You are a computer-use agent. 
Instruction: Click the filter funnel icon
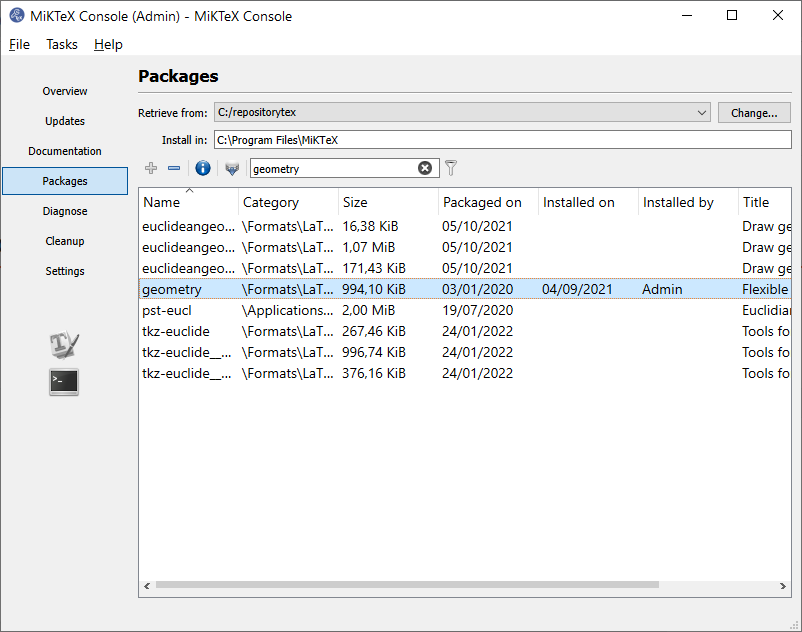coord(451,168)
